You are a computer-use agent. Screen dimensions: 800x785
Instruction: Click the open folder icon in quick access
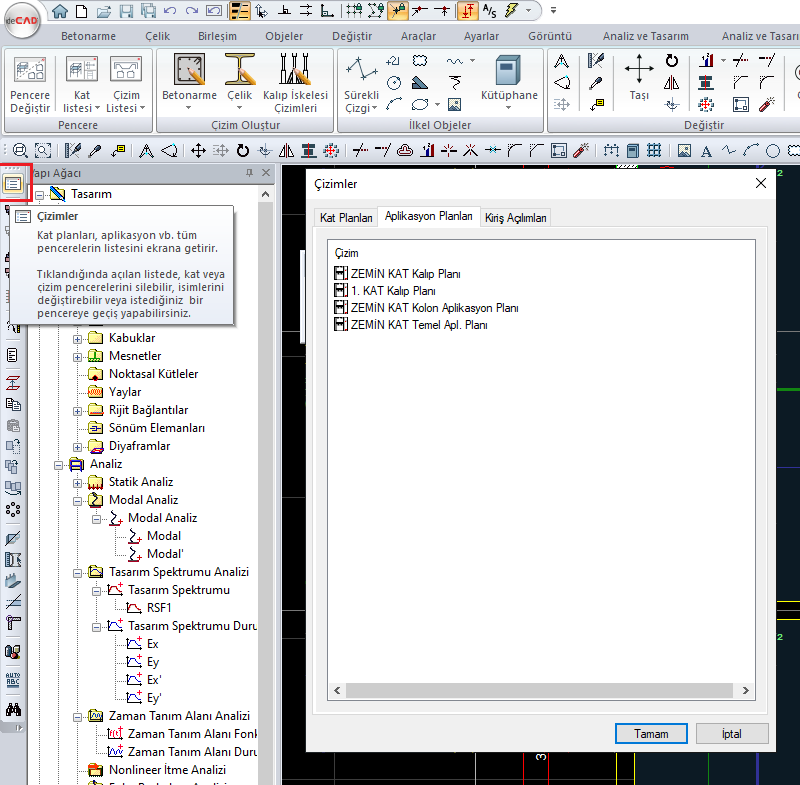[x=104, y=11]
